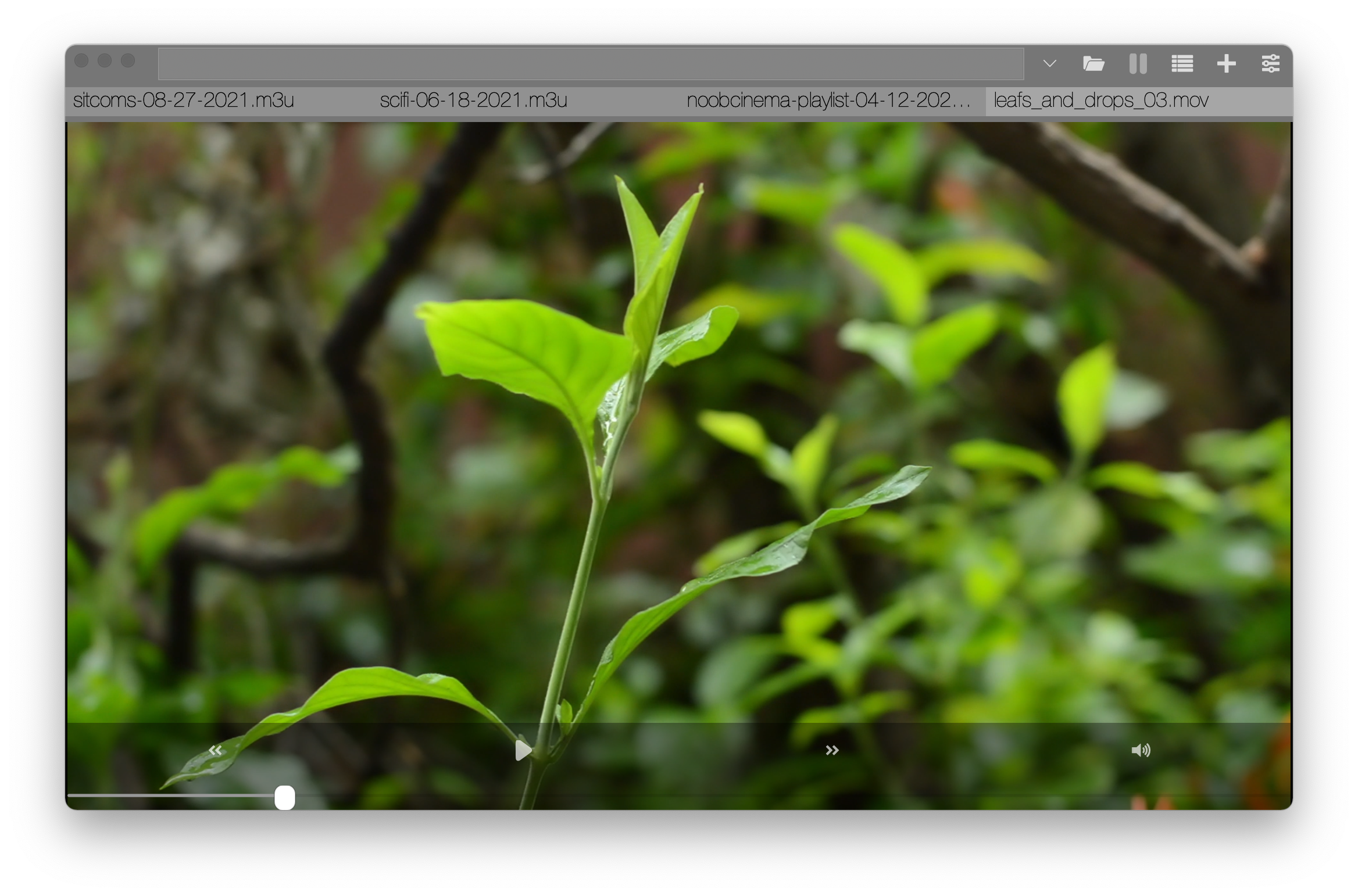Select the leafs_and_drops_03.mov tab
Screen dimensions: 1358x896
click(x=1101, y=101)
